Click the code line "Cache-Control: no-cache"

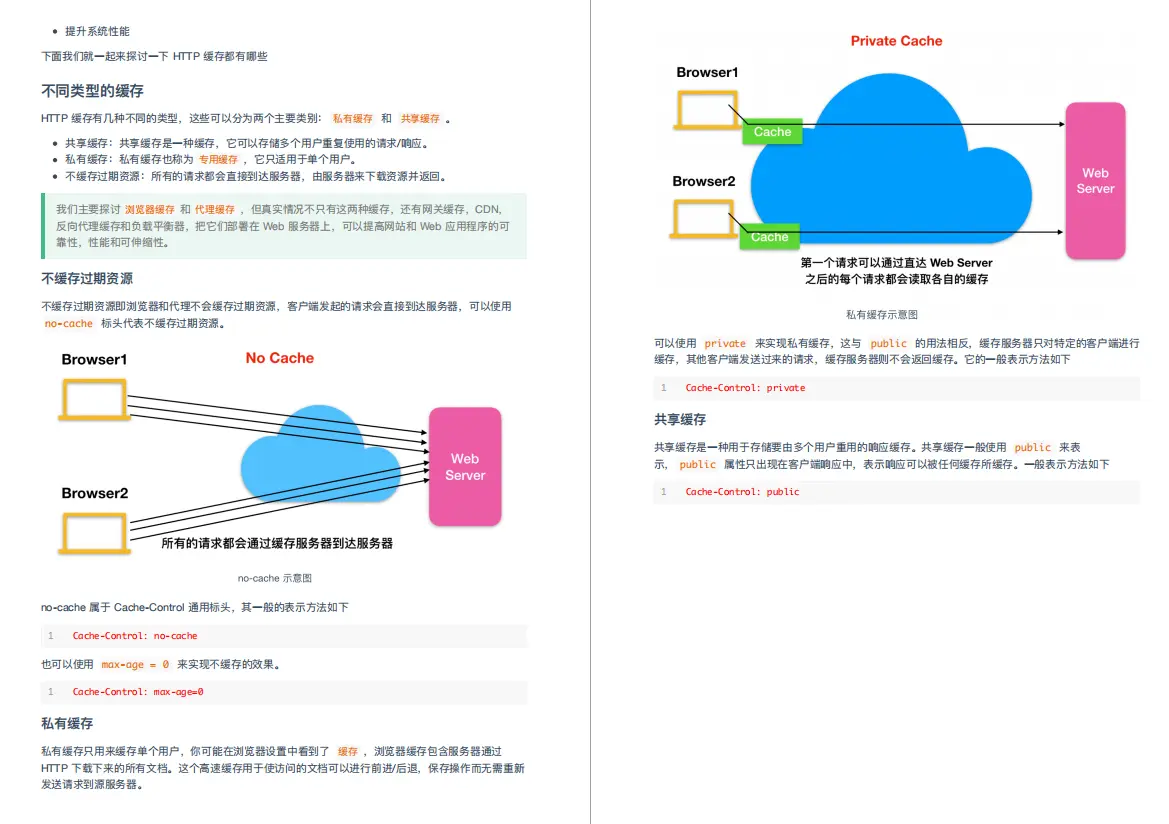[x=135, y=636]
